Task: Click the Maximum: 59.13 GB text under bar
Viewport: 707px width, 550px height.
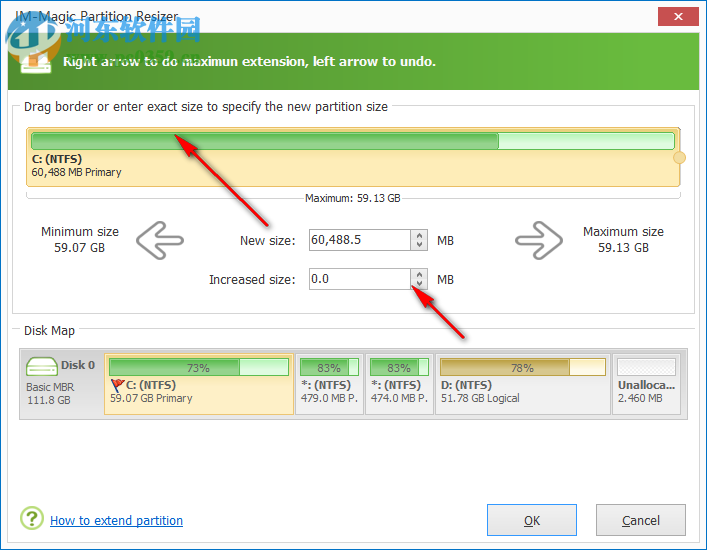Action: 353,198
